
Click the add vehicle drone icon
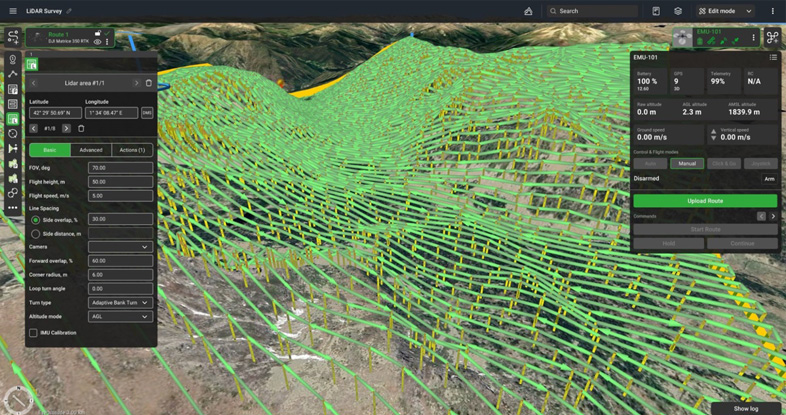tap(773, 38)
